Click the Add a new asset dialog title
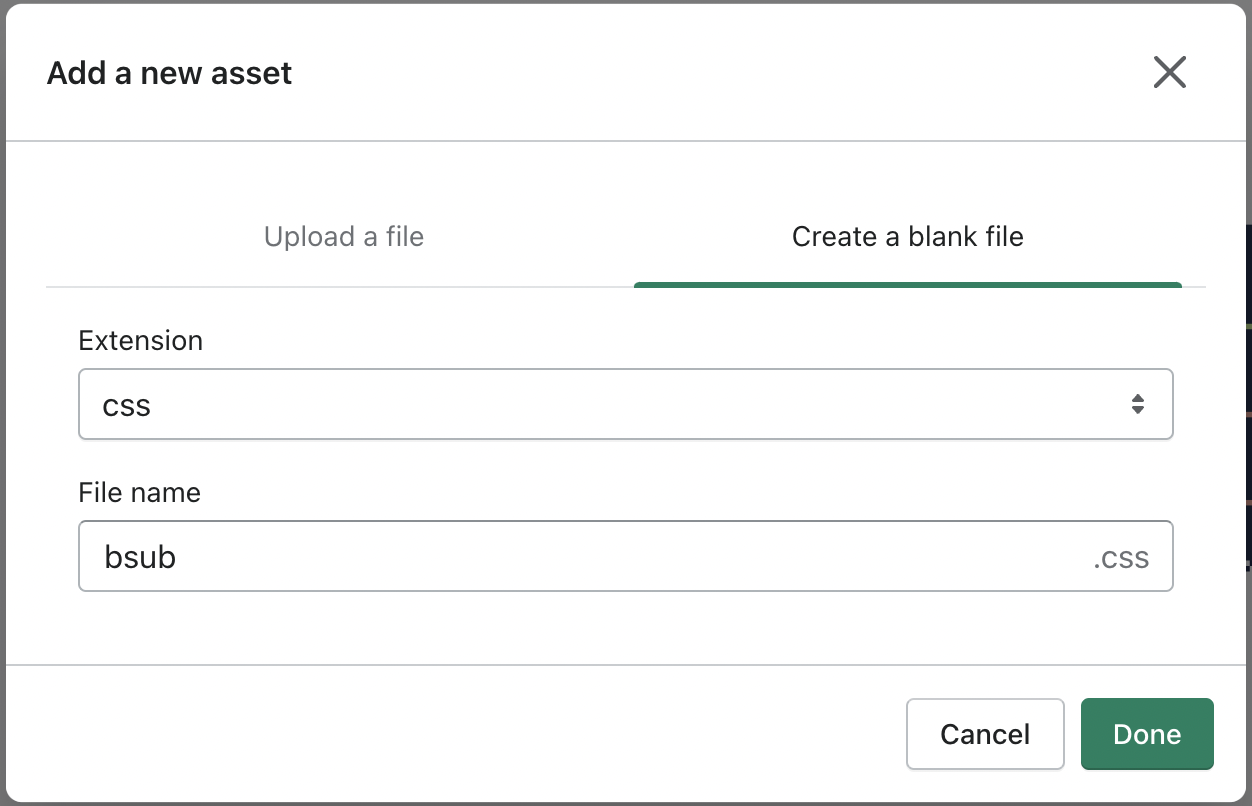1252x806 pixels. [168, 72]
